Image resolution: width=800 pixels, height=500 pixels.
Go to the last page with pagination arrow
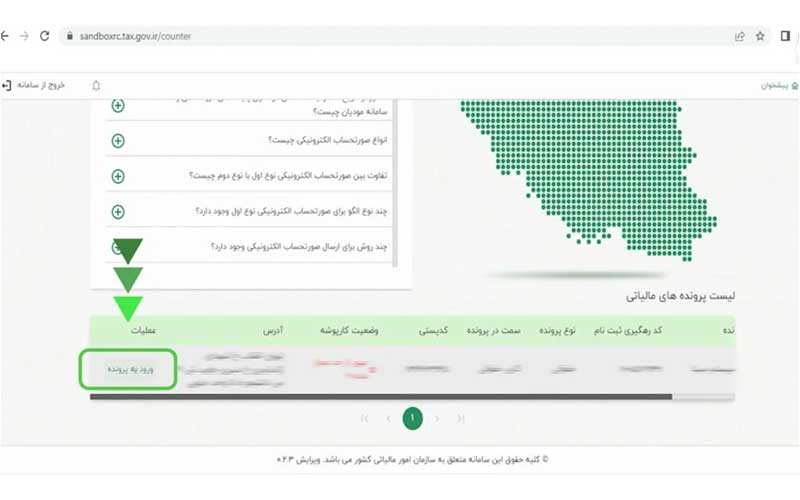point(364,418)
